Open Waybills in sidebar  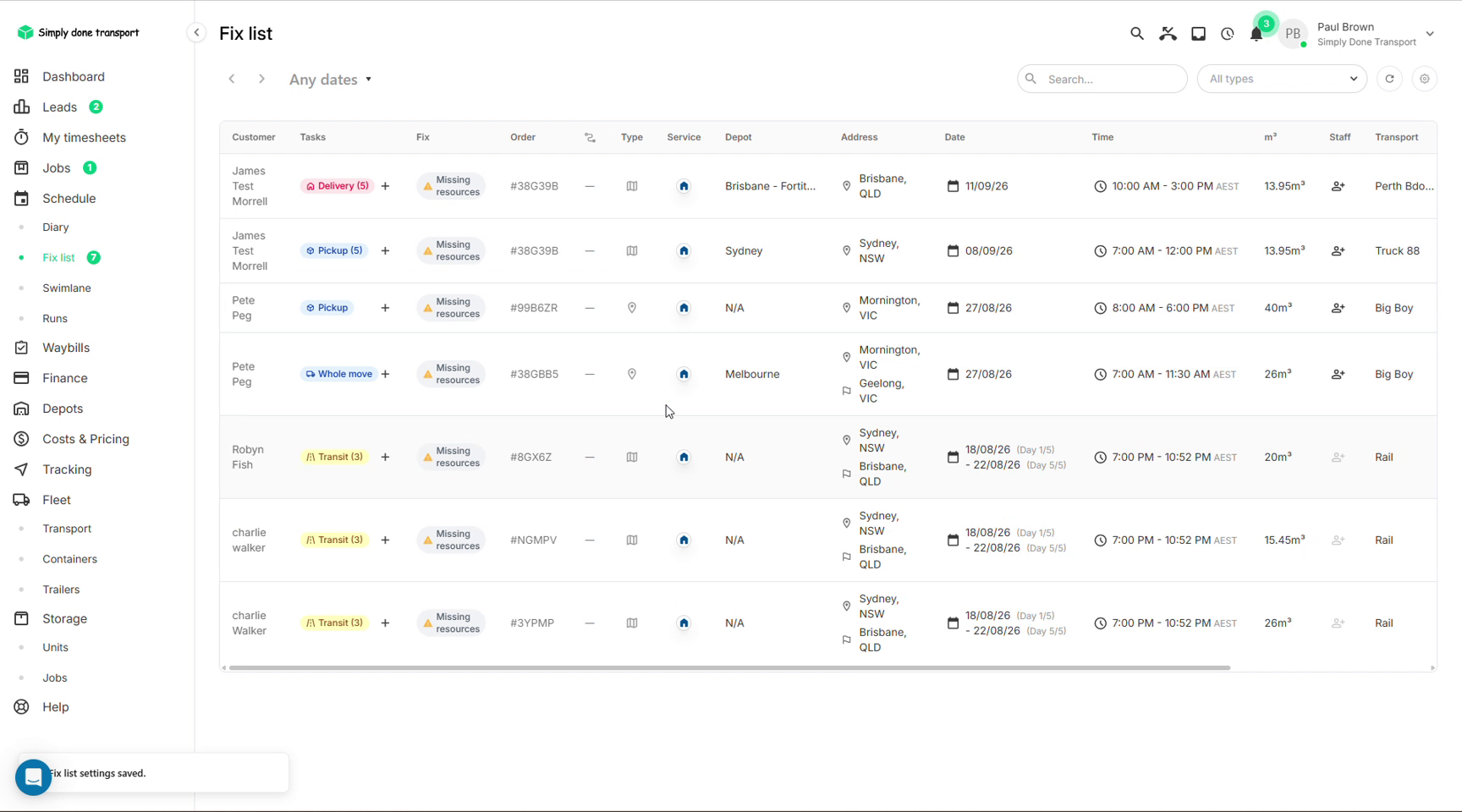(x=66, y=348)
